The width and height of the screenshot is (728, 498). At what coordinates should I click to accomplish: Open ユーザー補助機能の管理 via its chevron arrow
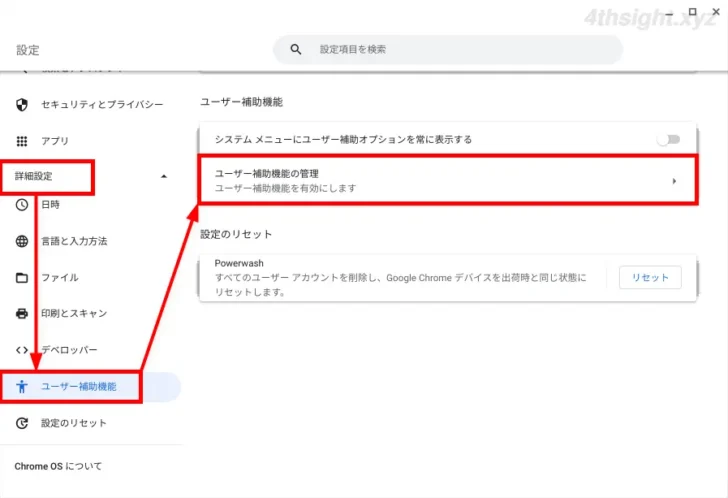coord(674,181)
